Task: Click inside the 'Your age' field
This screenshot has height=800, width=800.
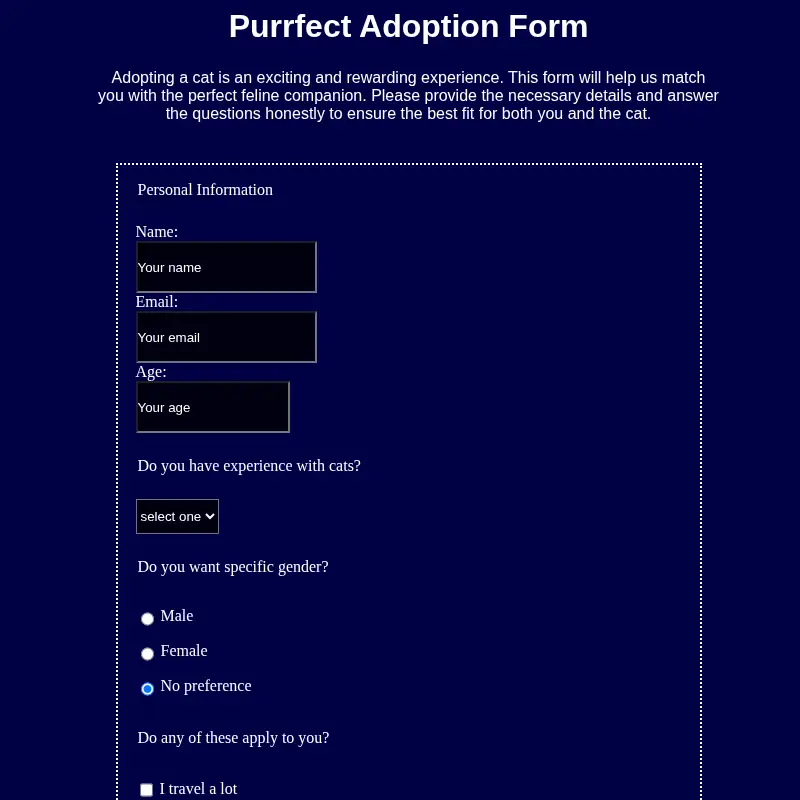Action: coord(213,407)
